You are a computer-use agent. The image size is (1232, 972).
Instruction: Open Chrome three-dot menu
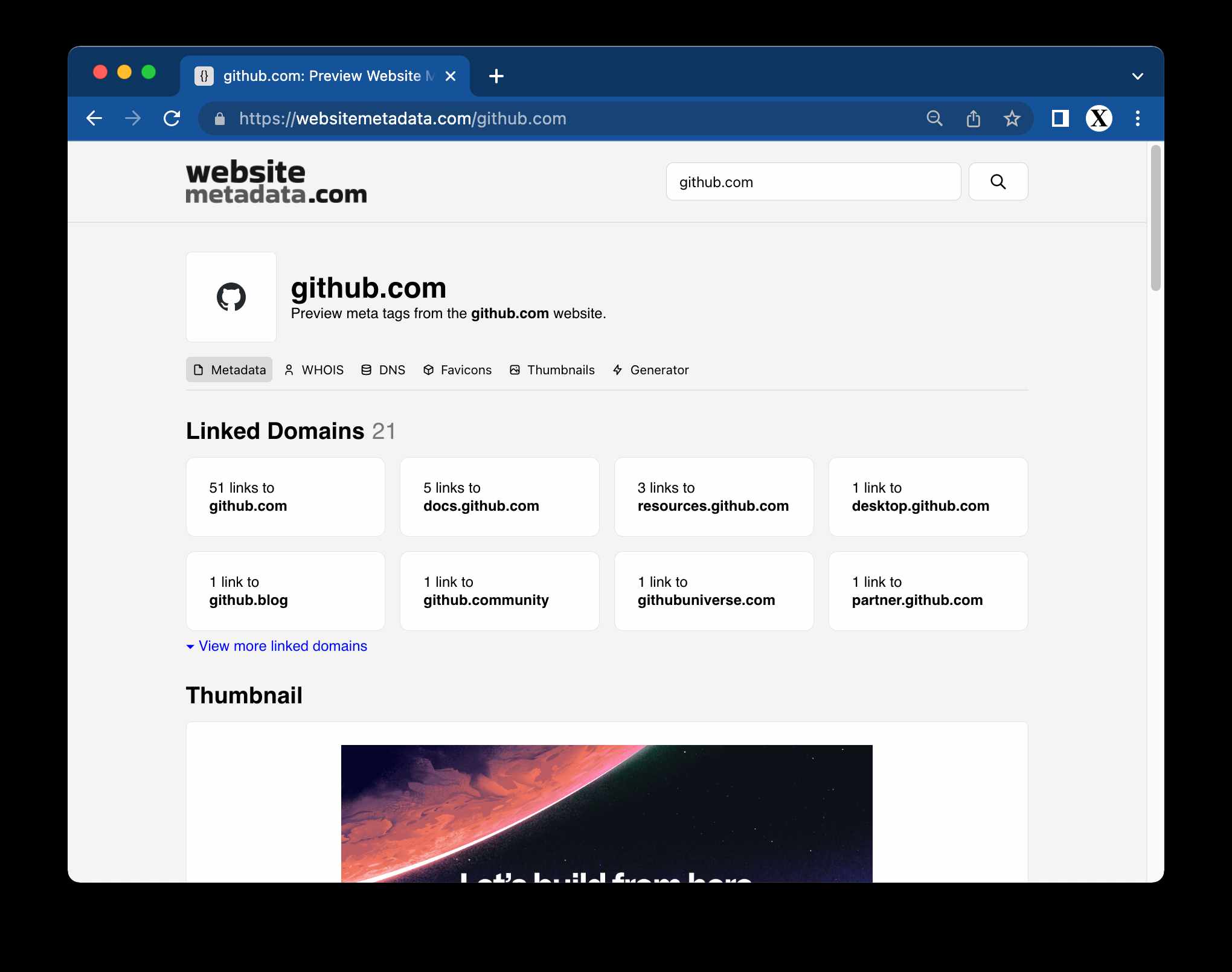pos(1137,118)
